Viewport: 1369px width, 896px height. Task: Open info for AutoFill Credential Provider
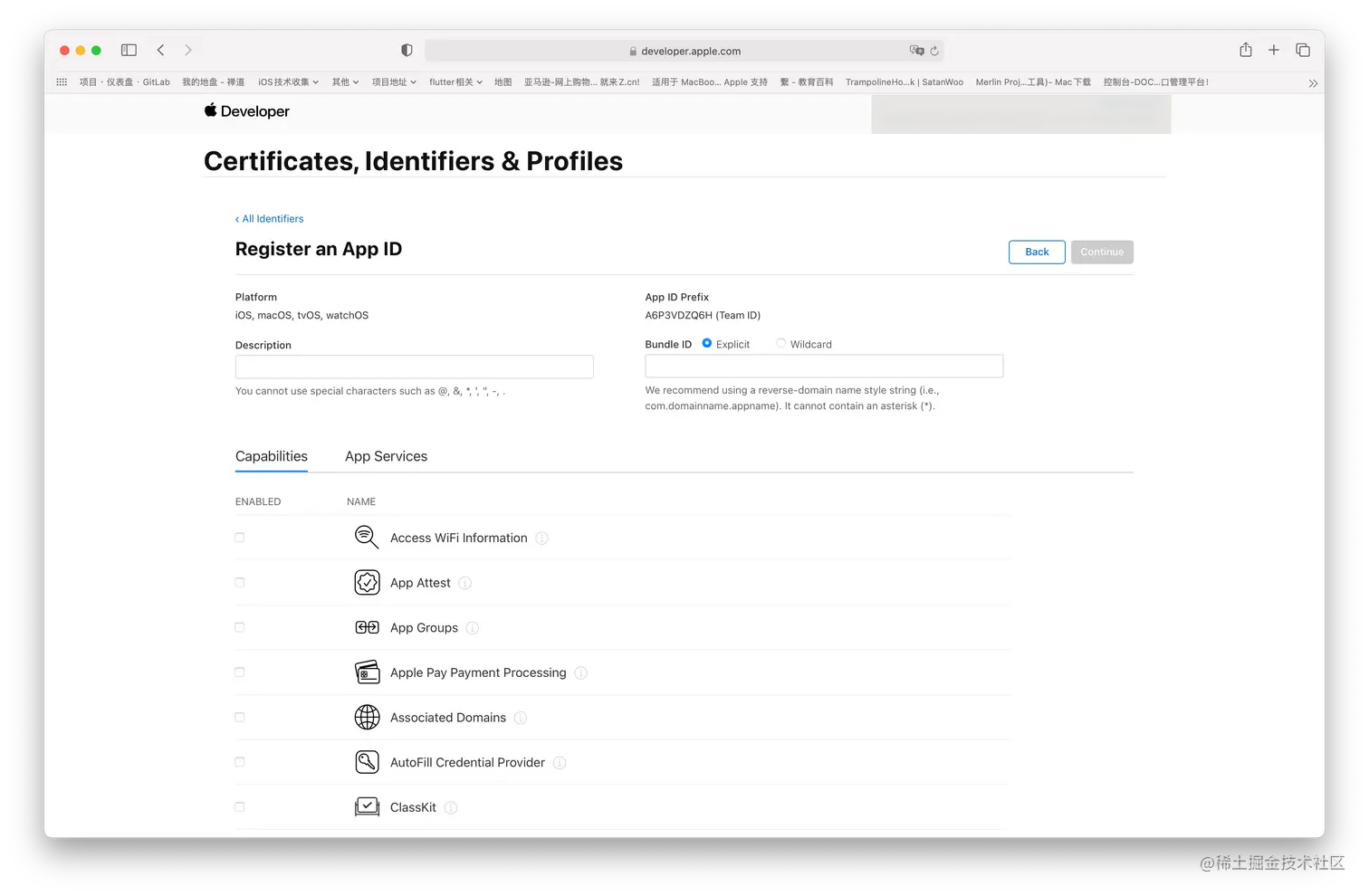click(560, 763)
